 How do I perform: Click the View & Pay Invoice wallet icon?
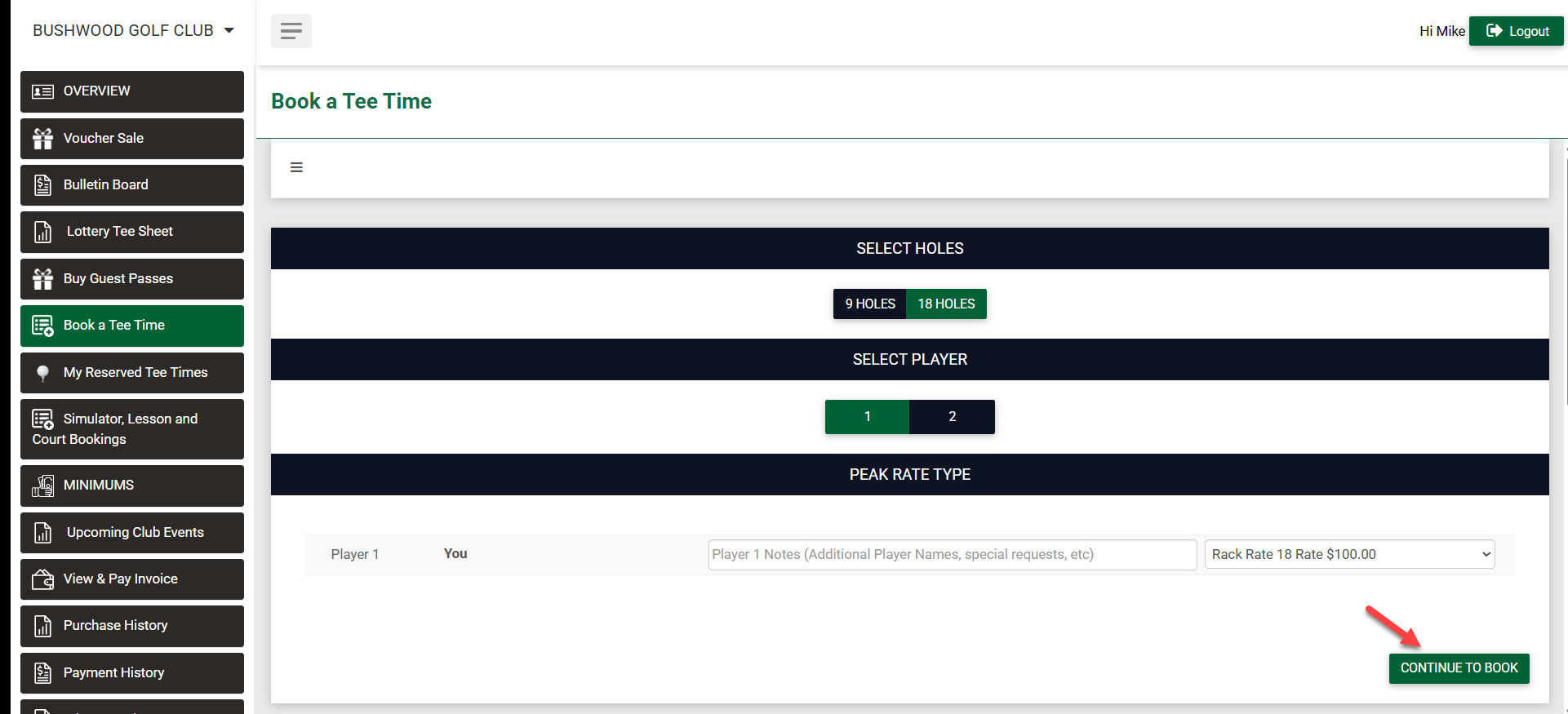tap(42, 579)
